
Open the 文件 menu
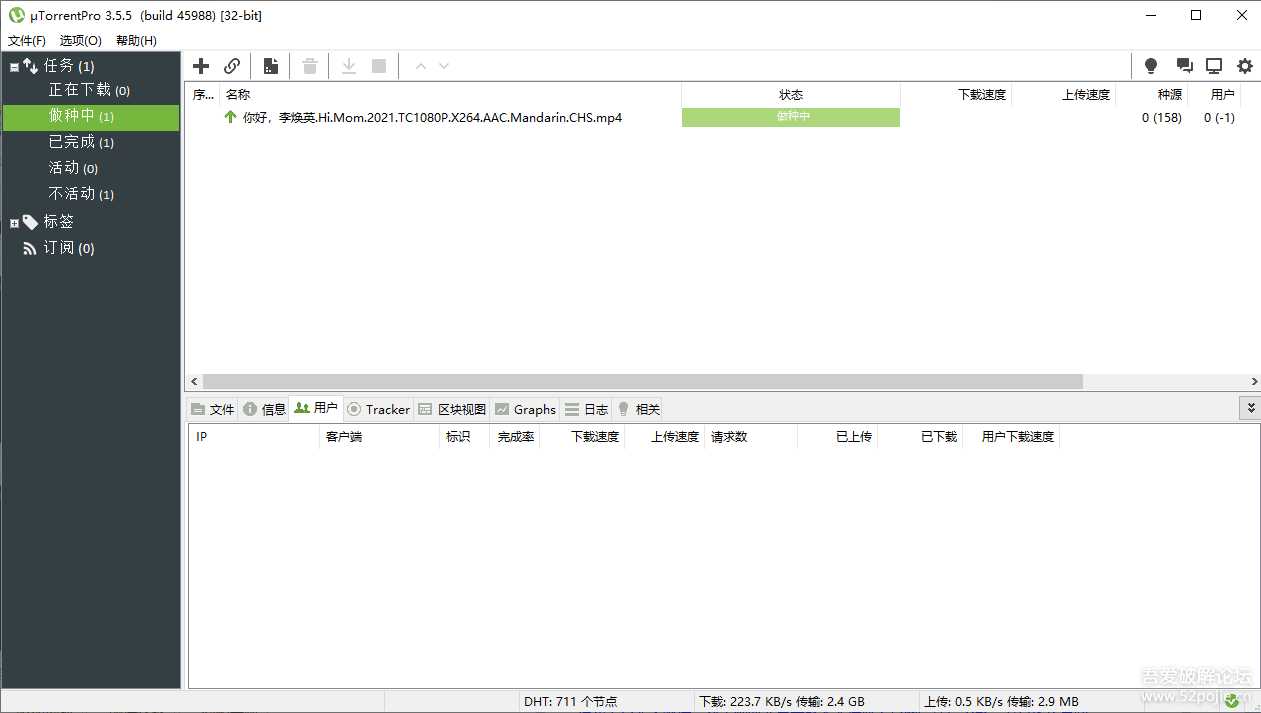click(27, 40)
